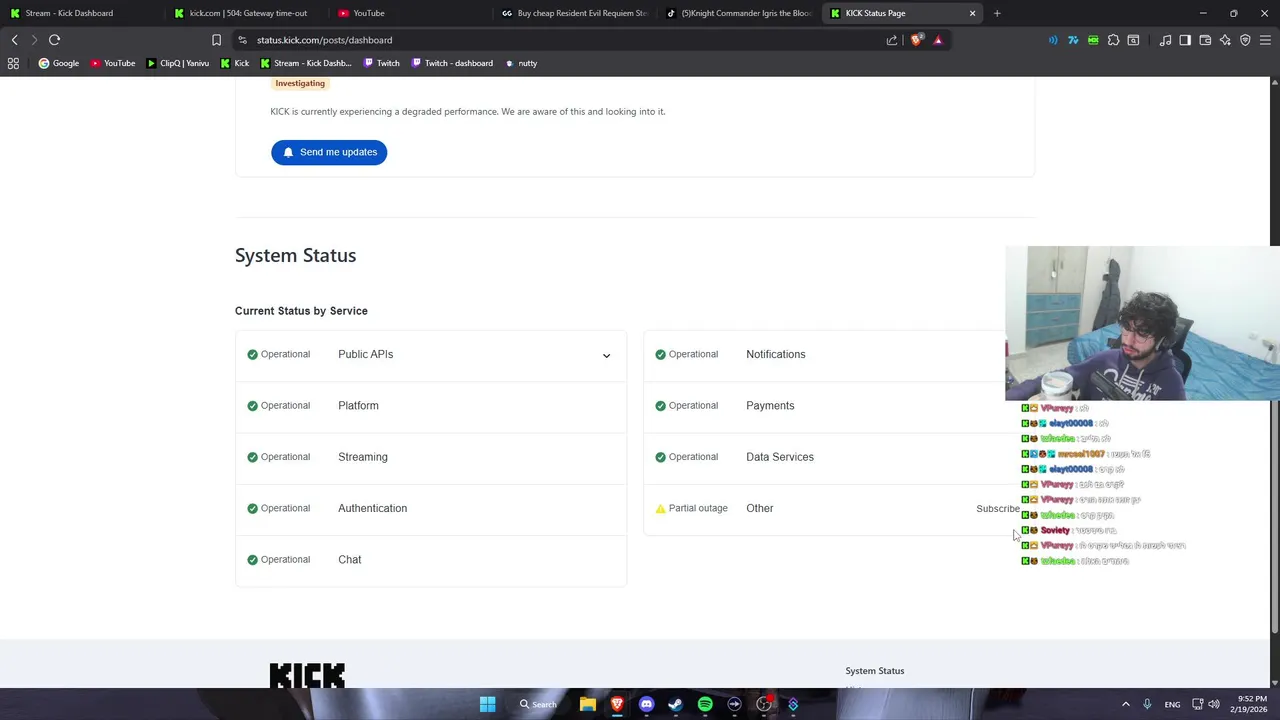
Task: Open a new tab with the plus button
Action: 997,13
